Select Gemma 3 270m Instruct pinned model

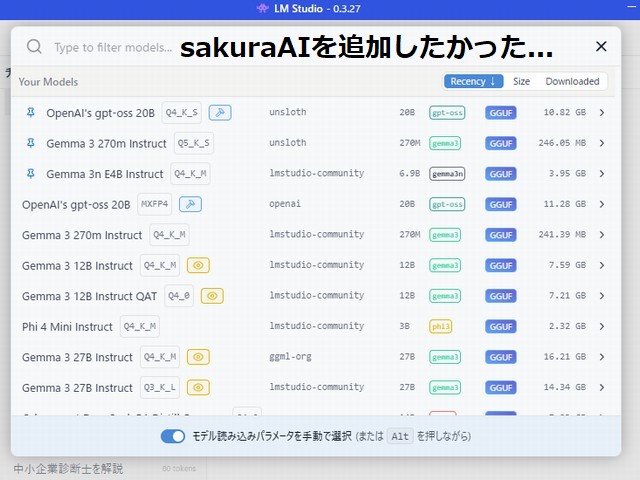click(106, 144)
